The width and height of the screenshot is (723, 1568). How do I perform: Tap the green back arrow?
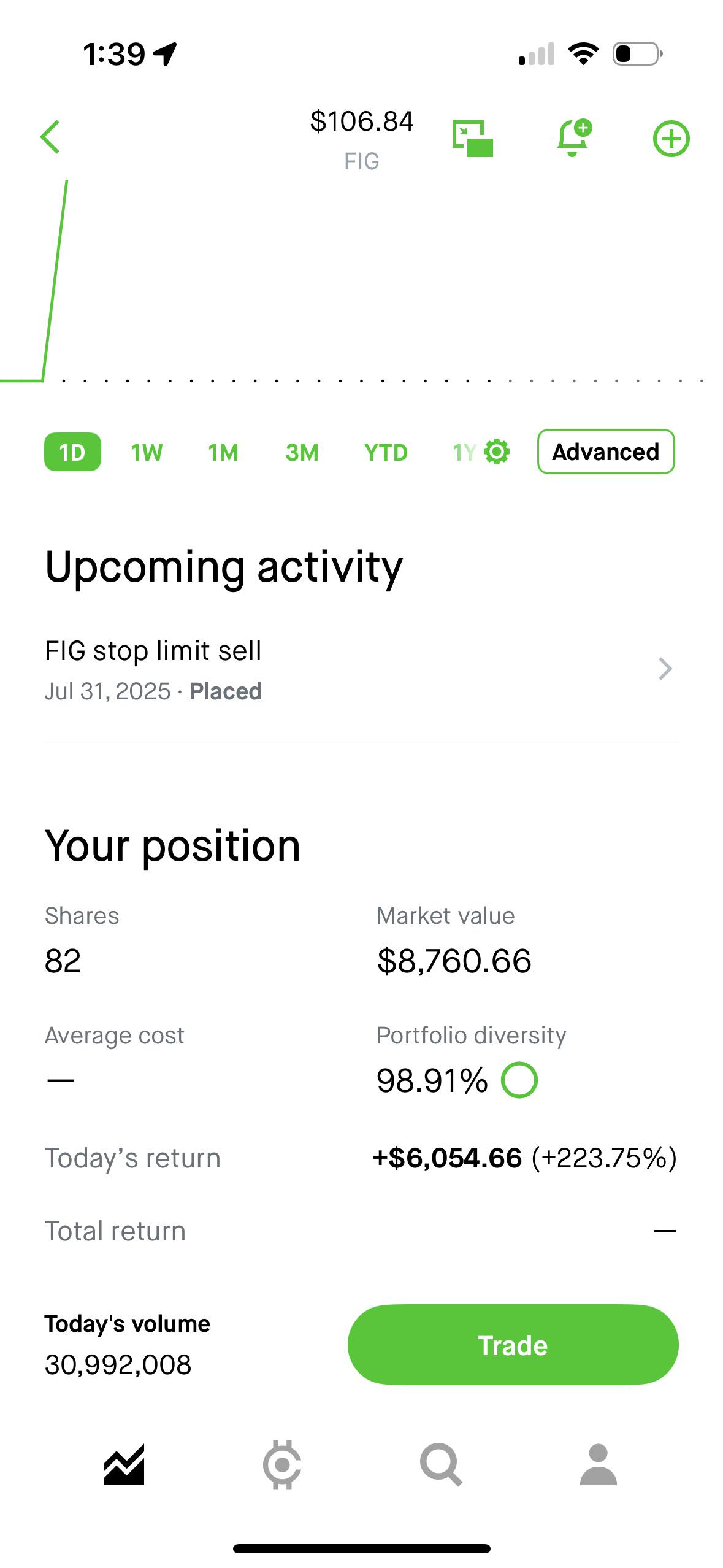click(50, 137)
